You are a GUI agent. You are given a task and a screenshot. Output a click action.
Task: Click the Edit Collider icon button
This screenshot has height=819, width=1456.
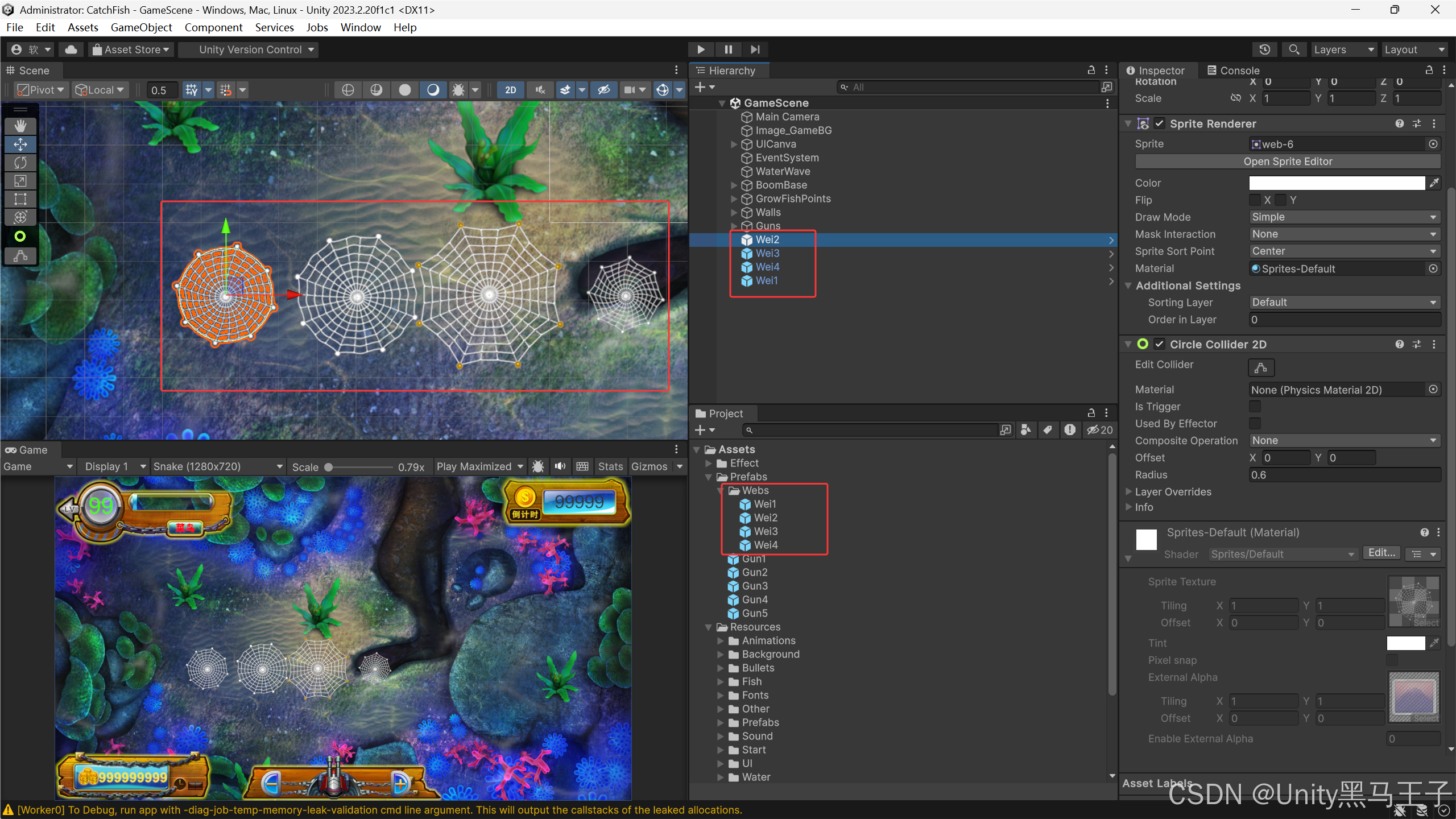pos(1260,367)
